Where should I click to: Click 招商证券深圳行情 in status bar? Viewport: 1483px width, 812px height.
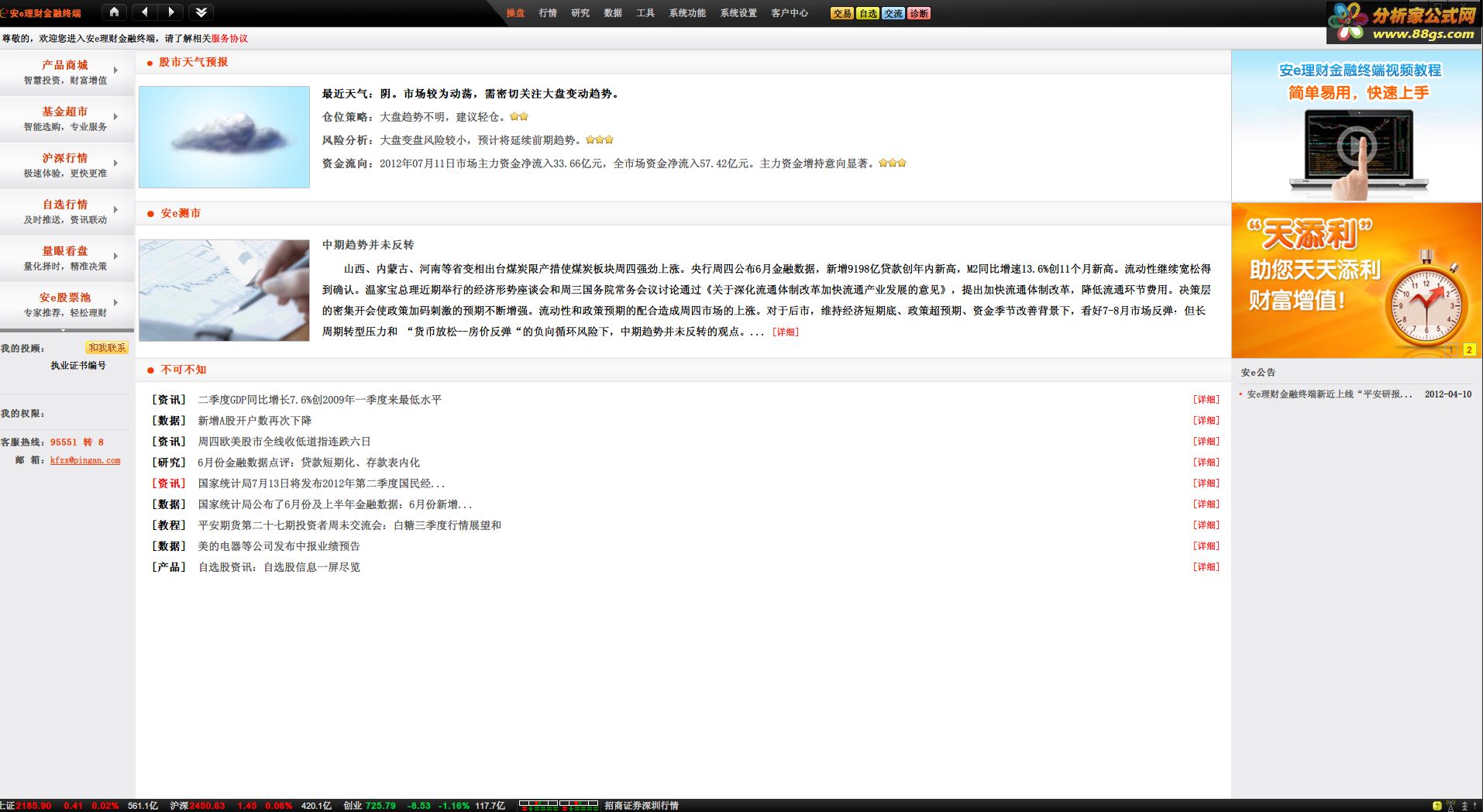click(642, 806)
